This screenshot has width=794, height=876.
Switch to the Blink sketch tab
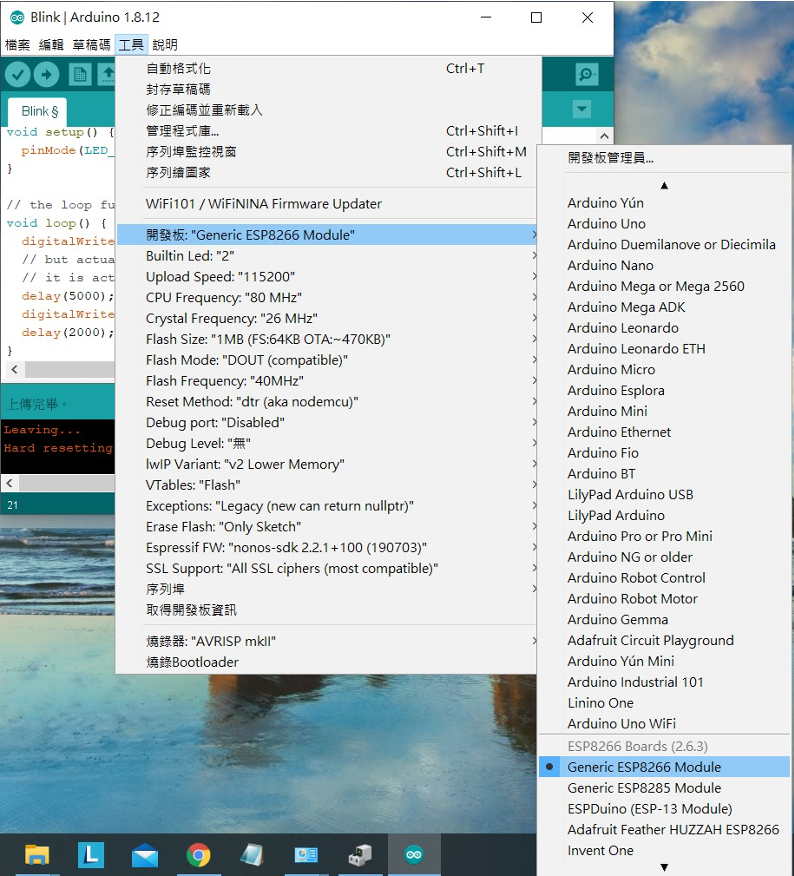(x=39, y=111)
